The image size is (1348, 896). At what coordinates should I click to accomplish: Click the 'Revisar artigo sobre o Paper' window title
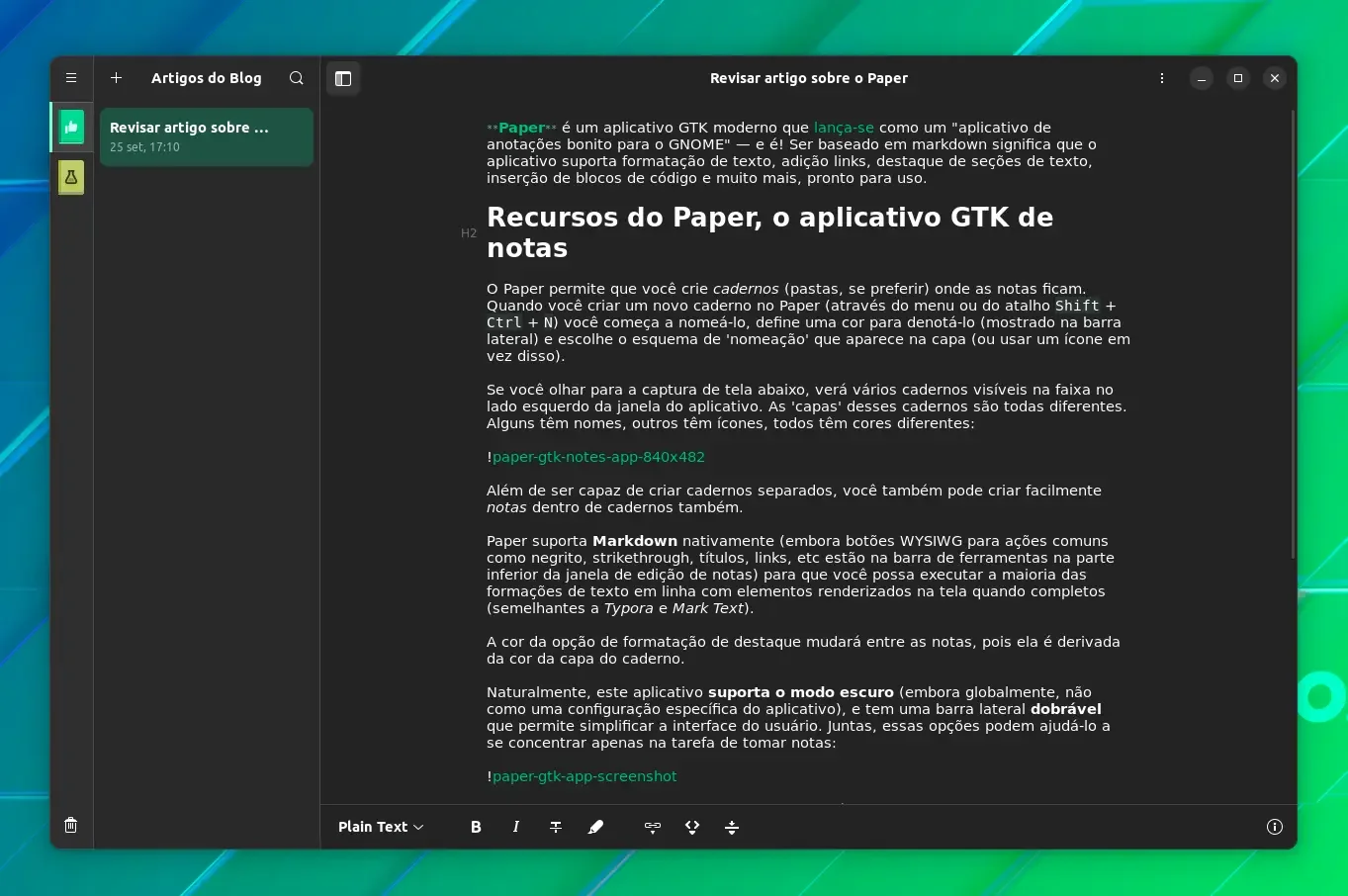(809, 78)
